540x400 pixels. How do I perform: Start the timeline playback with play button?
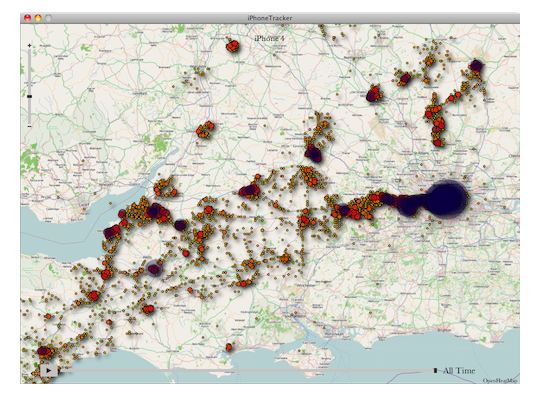tap(49, 371)
